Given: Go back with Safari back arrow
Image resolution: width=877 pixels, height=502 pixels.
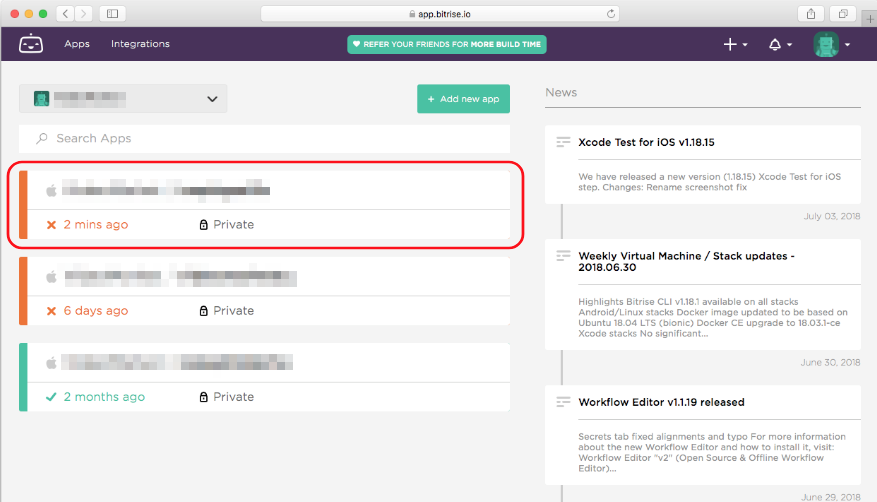Looking at the screenshot, I should click(x=65, y=13).
